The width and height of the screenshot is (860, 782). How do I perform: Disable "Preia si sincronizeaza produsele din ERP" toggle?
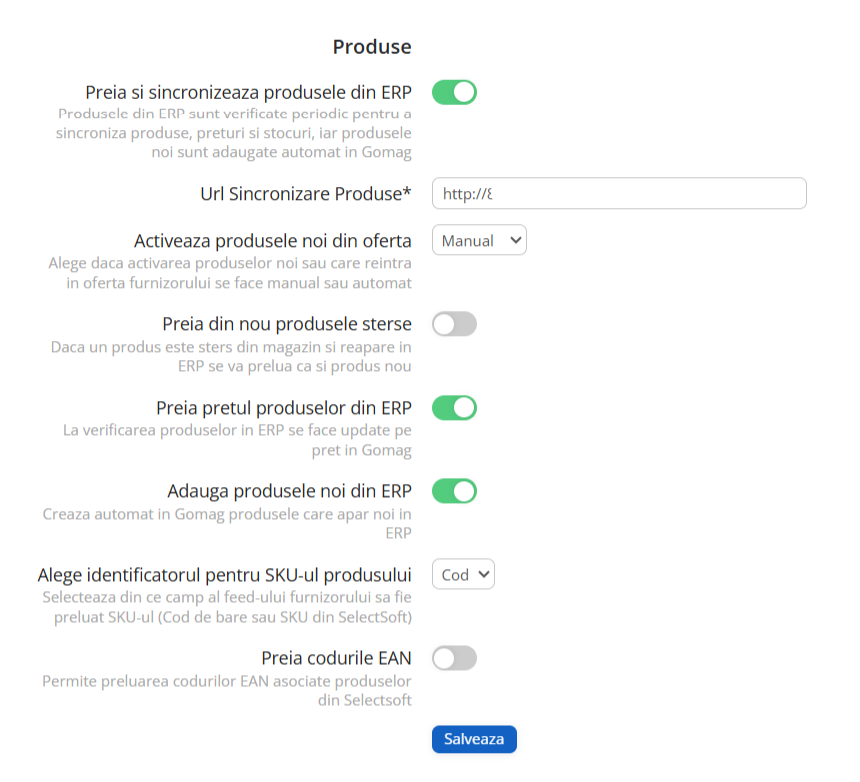(454, 92)
